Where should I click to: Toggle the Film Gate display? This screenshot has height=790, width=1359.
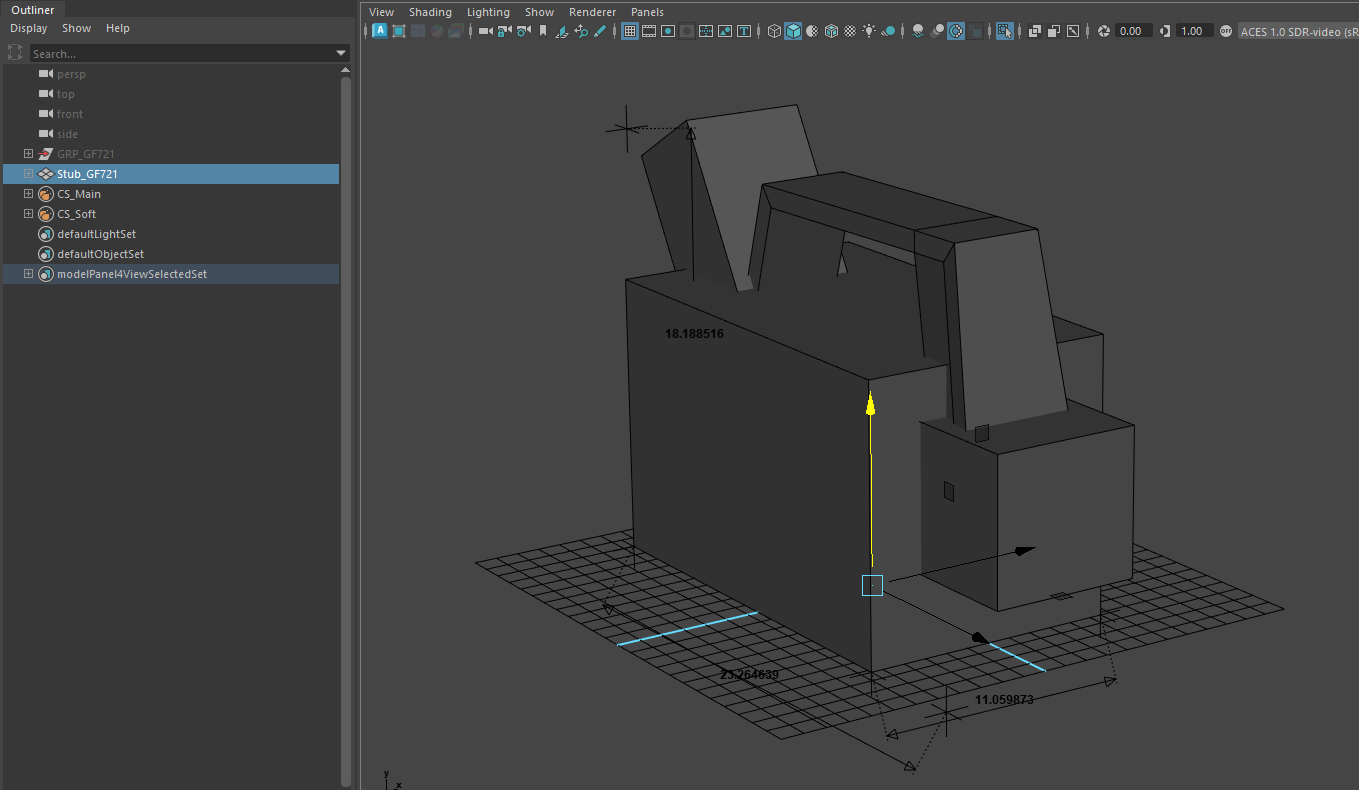coord(649,31)
